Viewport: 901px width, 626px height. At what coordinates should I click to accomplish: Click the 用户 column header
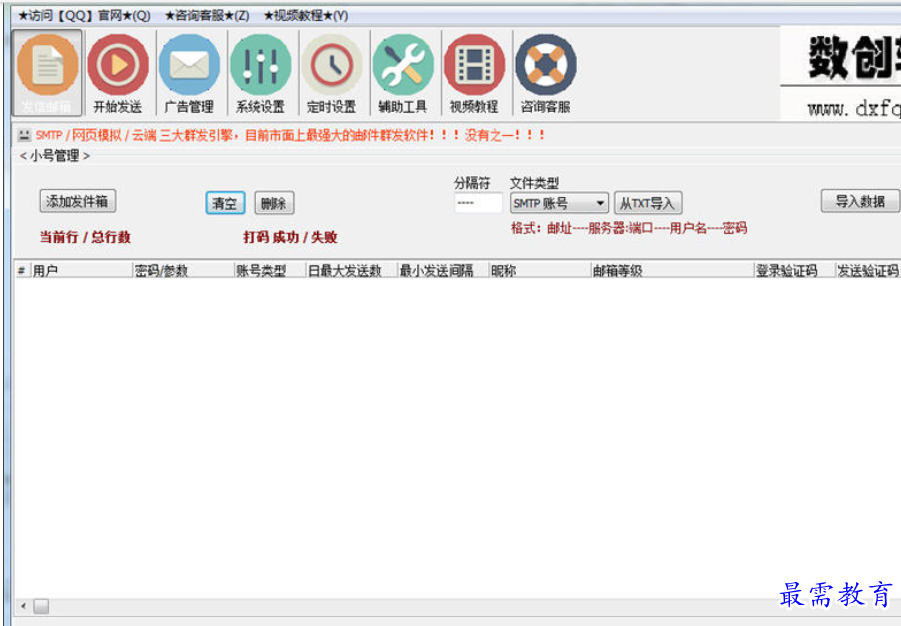pyautogui.click(x=81, y=270)
